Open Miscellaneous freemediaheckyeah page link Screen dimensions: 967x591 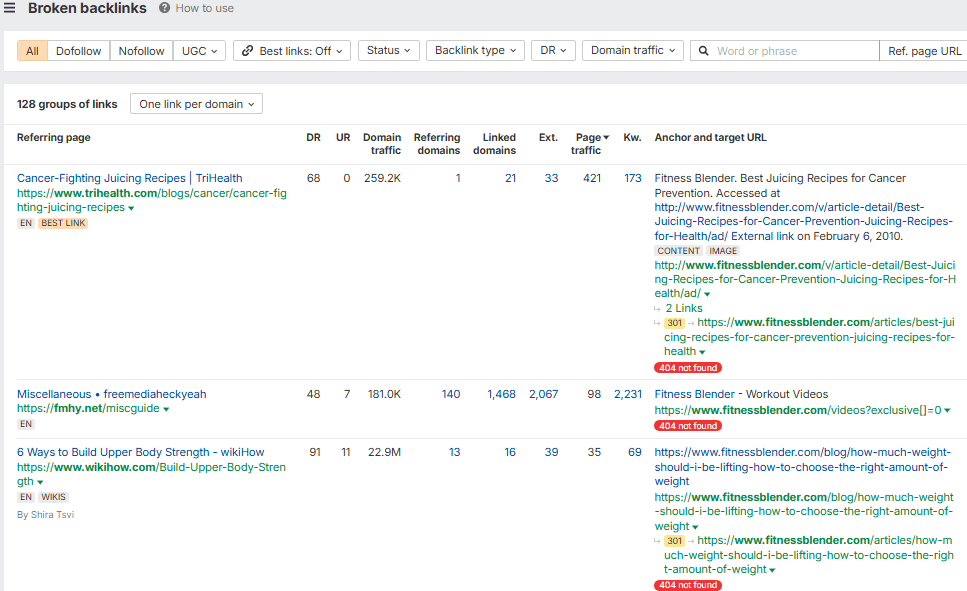(x=112, y=394)
